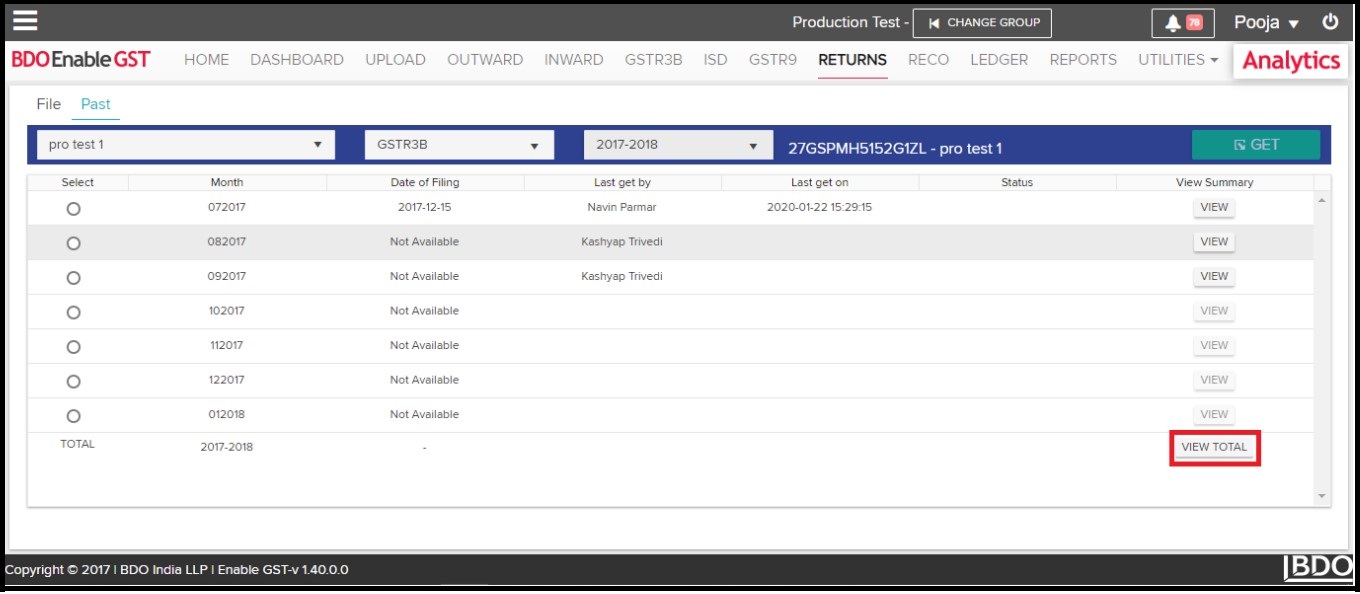Screen dimensions: 1360x594
Task: Select radio button for month 092017
Action: point(73,277)
